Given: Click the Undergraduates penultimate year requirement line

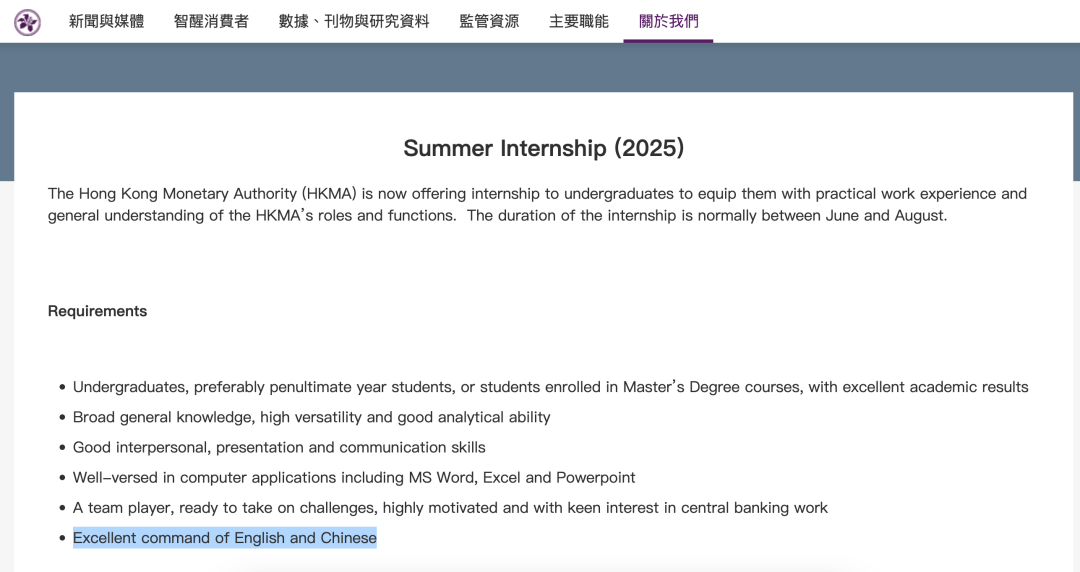Looking at the screenshot, I should click(550, 387).
